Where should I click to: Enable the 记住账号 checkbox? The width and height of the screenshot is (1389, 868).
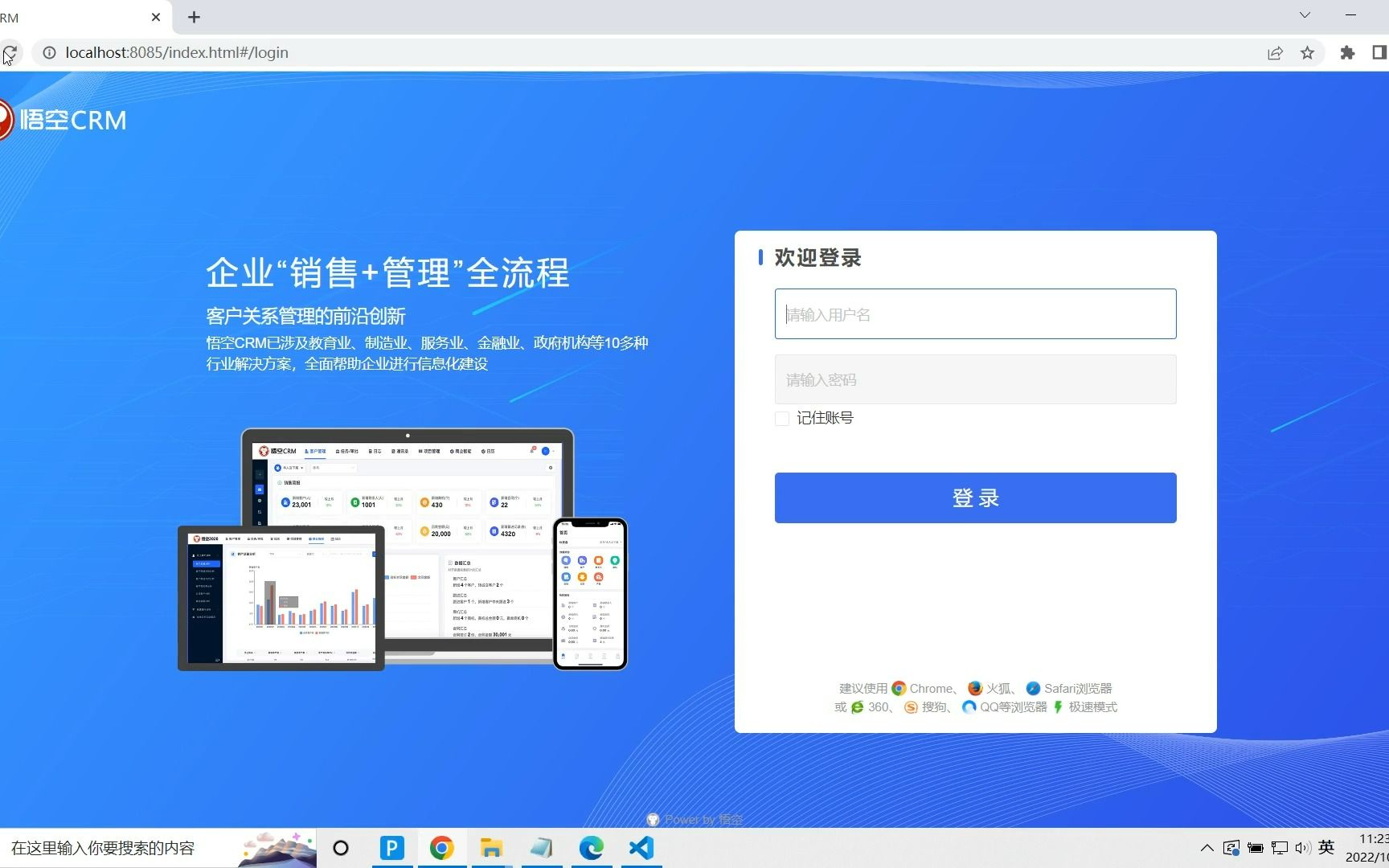click(782, 418)
